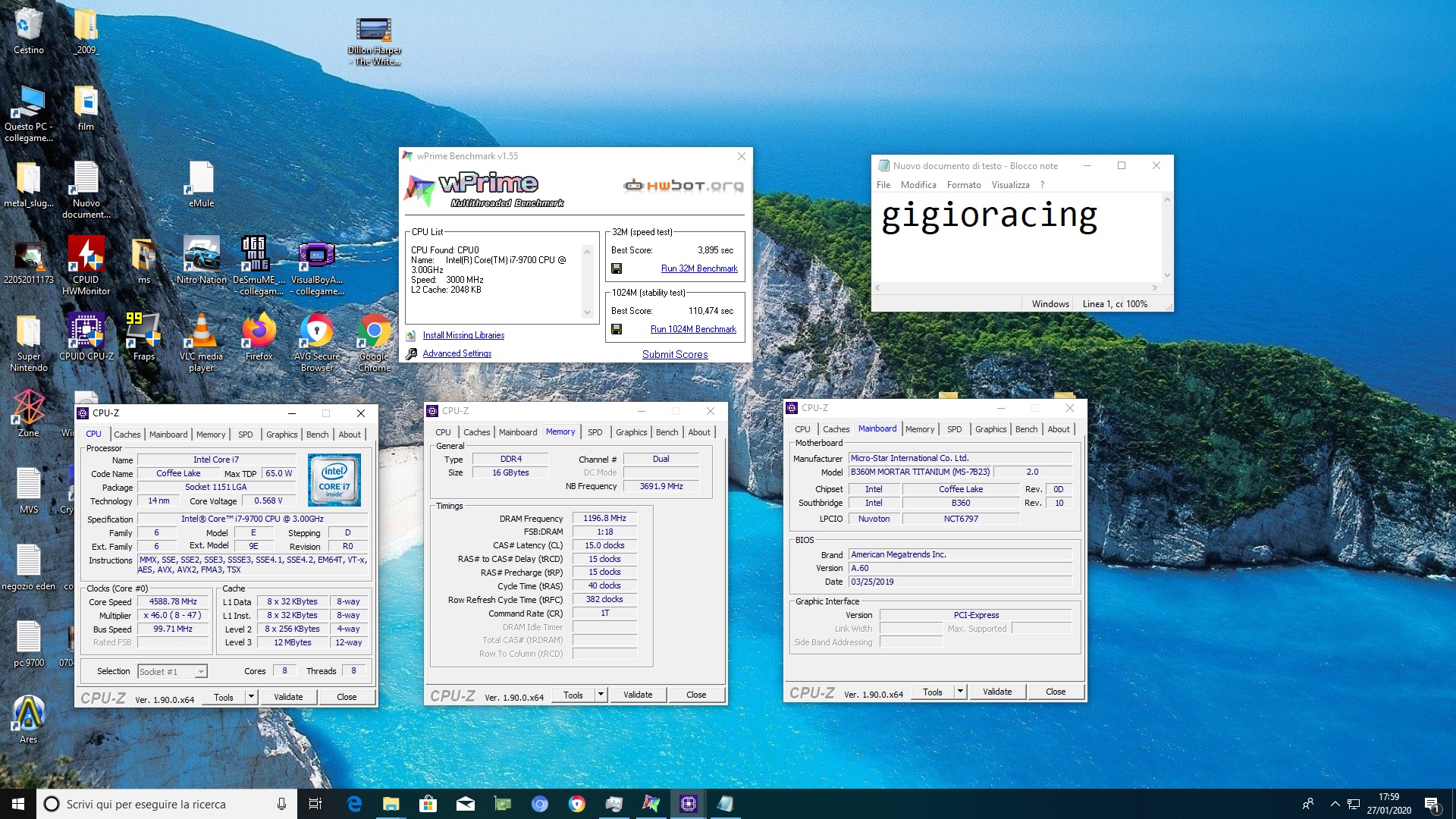Click Install Missing Libraries link
Image resolution: width=1456 pixels, height=819 pixels.
(x=463, y=335)
